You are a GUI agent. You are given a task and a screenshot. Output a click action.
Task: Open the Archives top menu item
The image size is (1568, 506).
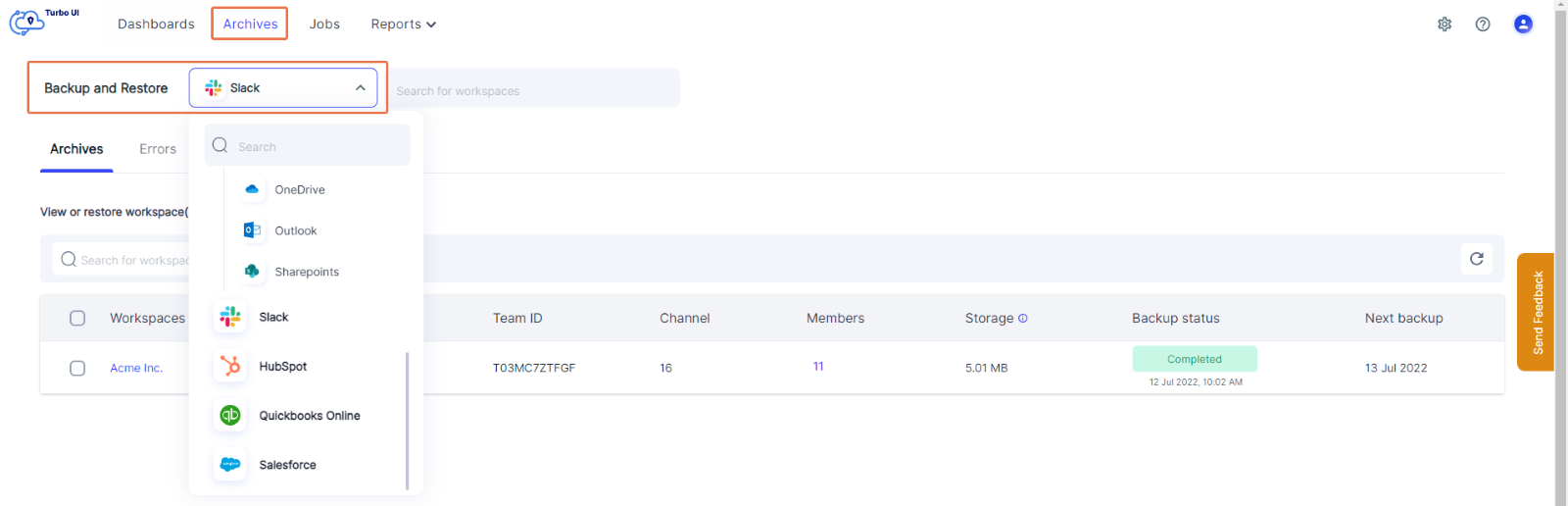click(x=250, y=25)
